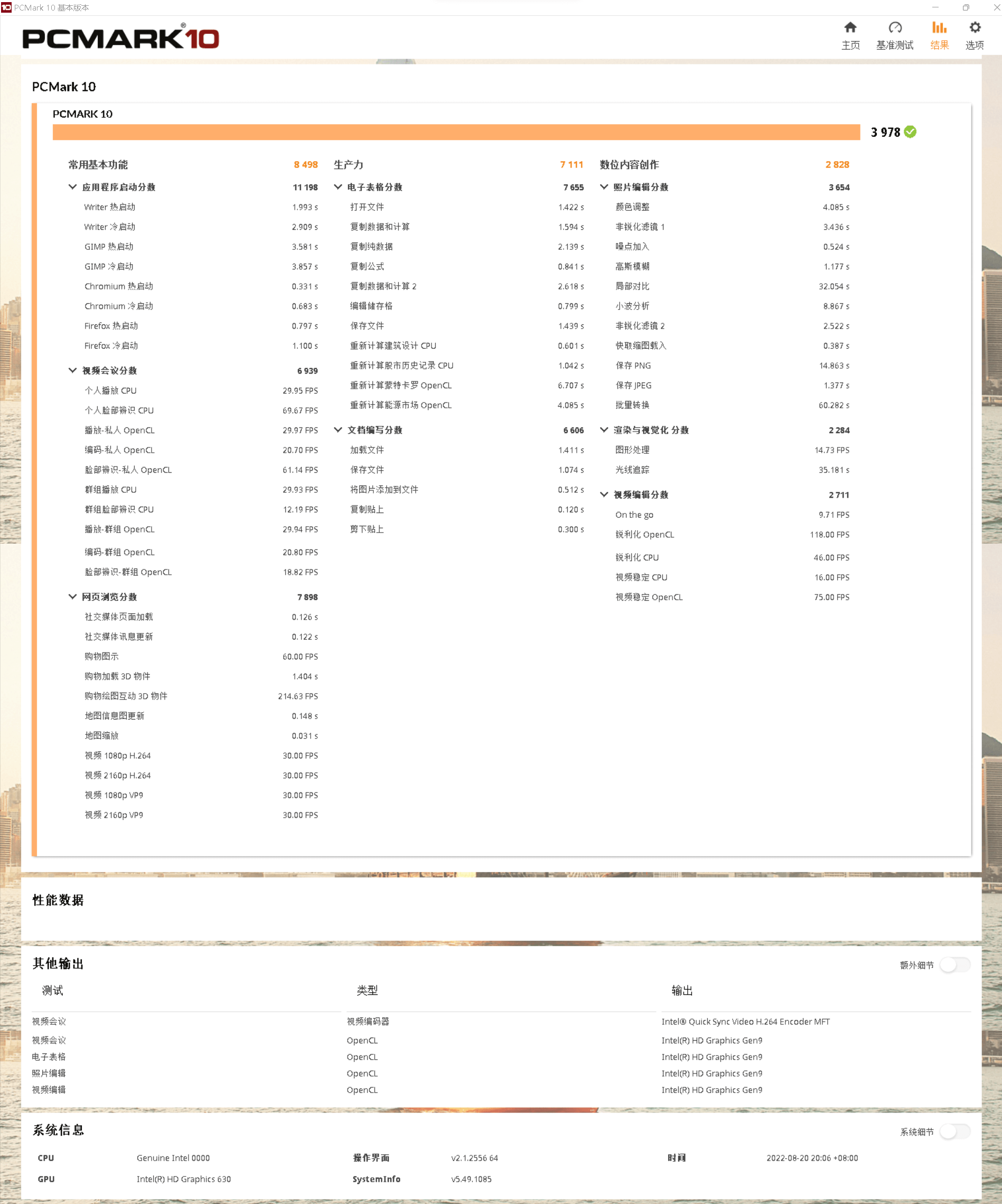Collapse the 照片编辑分数 section
1002x1204 pixels.
pyautogui.click(x=604, y=187)
